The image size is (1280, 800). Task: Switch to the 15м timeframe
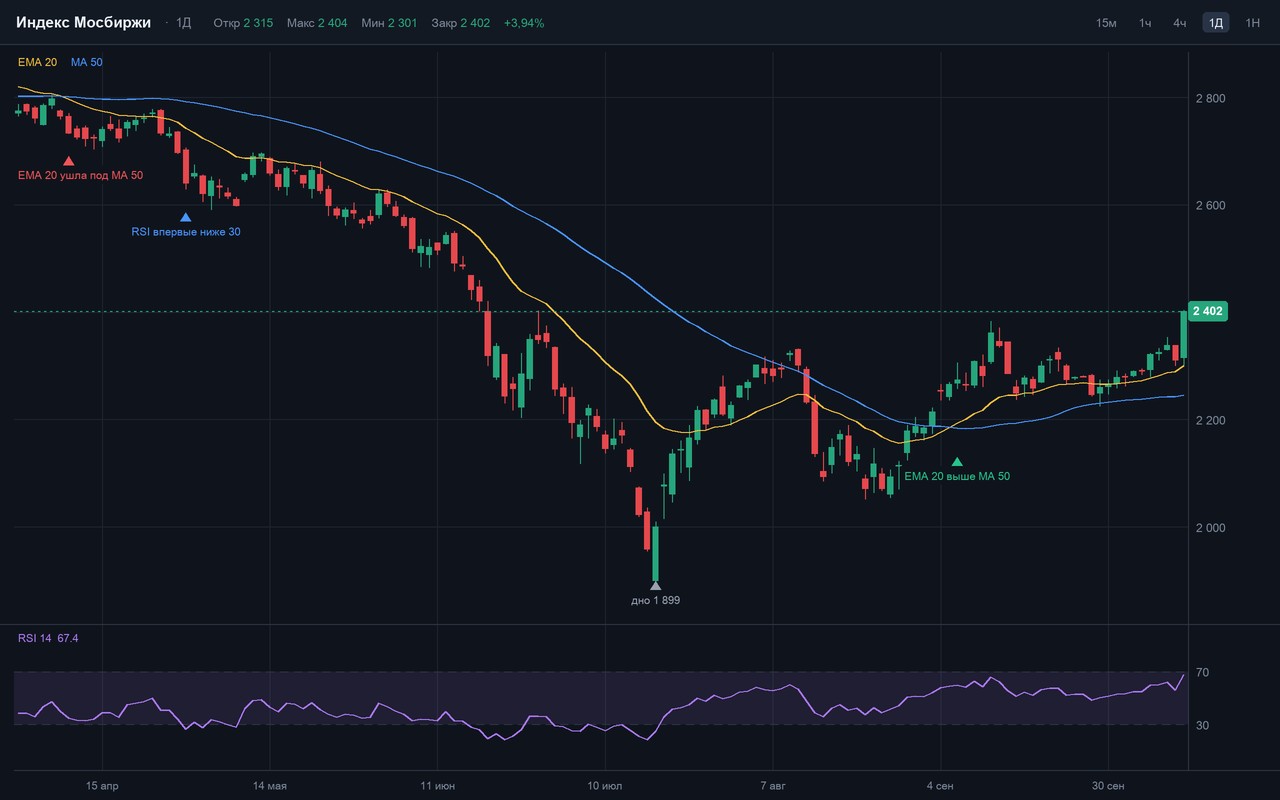[x=1106, y=23]
